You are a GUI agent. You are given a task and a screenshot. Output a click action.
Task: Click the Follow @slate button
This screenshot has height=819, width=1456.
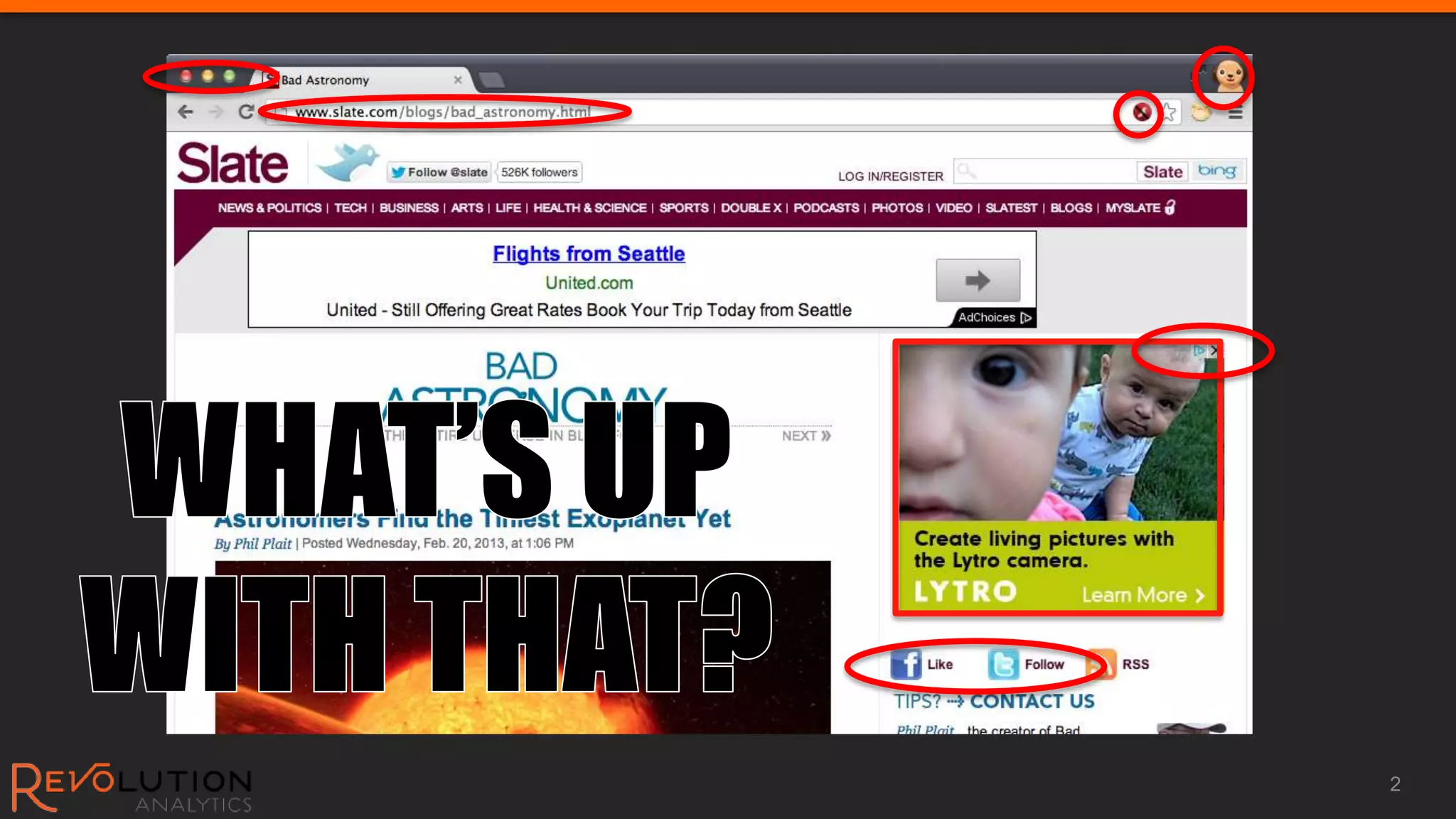(x=439, y=172)
